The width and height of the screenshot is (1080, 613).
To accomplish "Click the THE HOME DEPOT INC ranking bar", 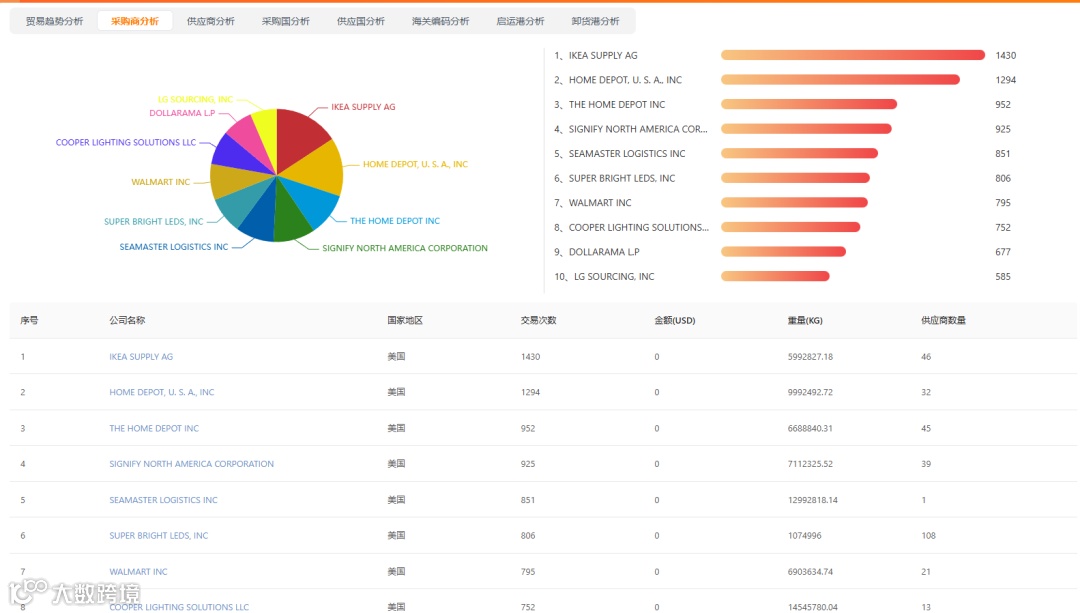I will [809, 105].
